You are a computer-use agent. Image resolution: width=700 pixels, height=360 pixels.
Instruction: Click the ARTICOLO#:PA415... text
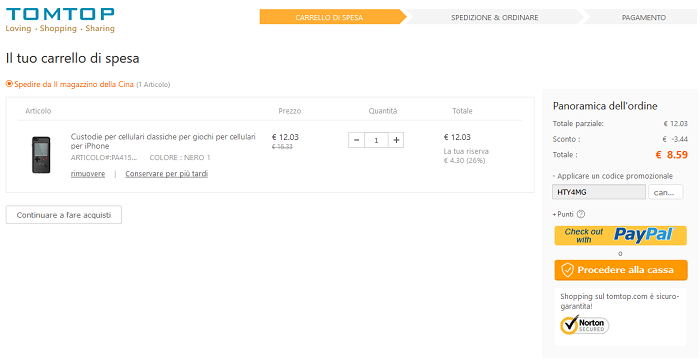(x=104, y=158)
